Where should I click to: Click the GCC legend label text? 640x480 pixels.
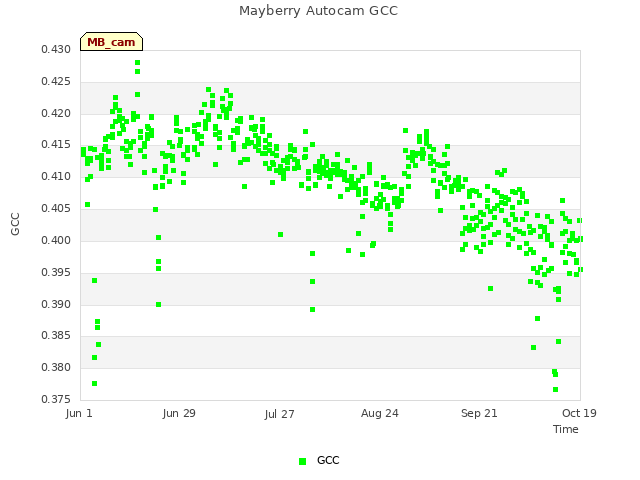coord(328,460)
